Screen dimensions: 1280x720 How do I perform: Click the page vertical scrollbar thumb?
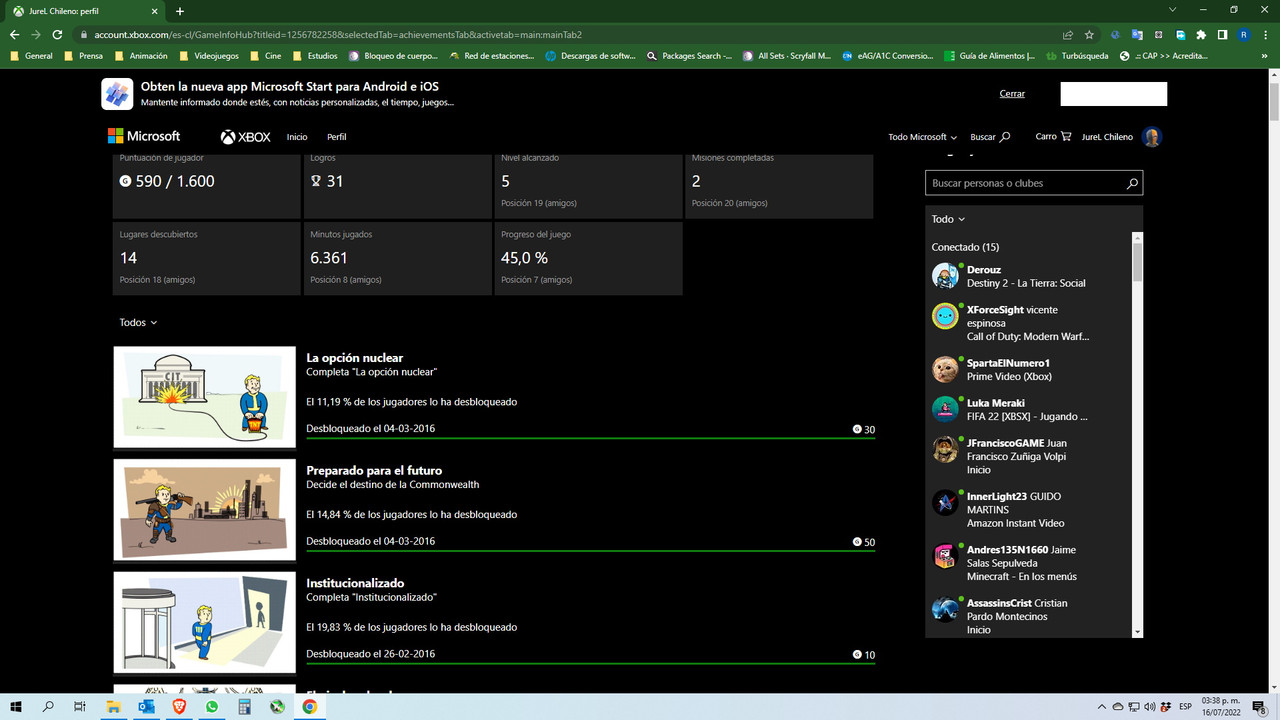(1273, 104)
